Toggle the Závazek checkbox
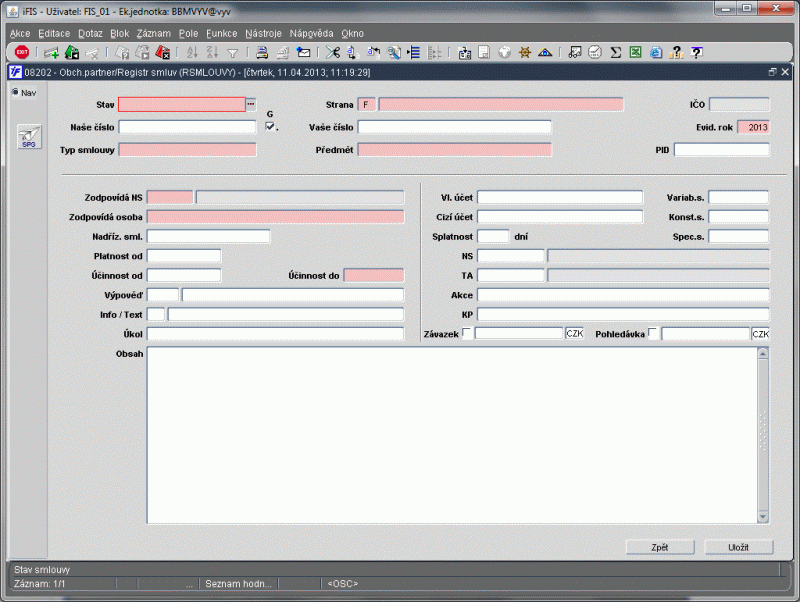This screenshot has height=602, width=800. click(466, 333)
